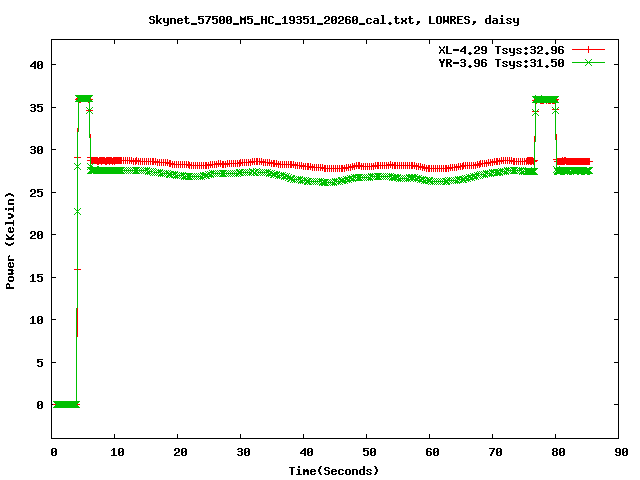
Task: Click y-axis tick label 20
Action: coord(36,235)
